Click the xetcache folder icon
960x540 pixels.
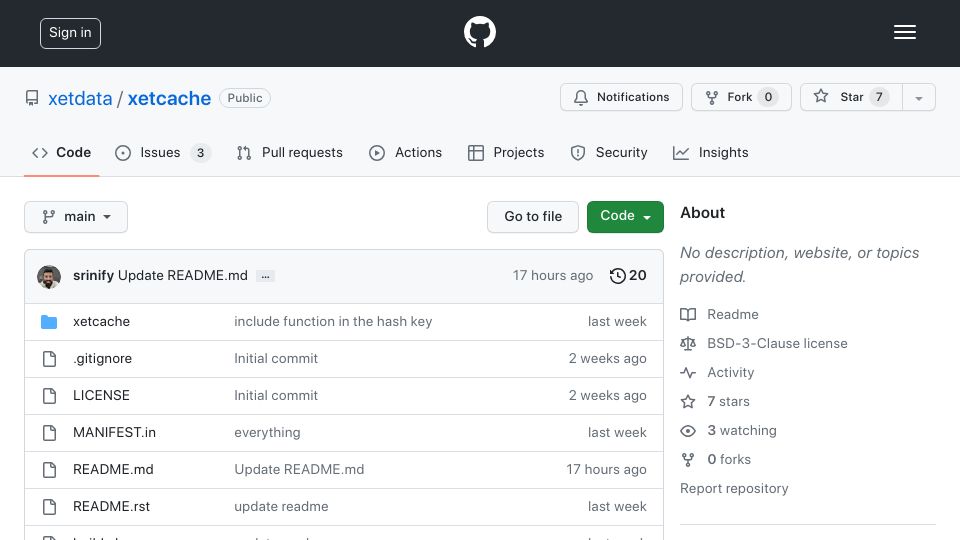coord(49,321)
